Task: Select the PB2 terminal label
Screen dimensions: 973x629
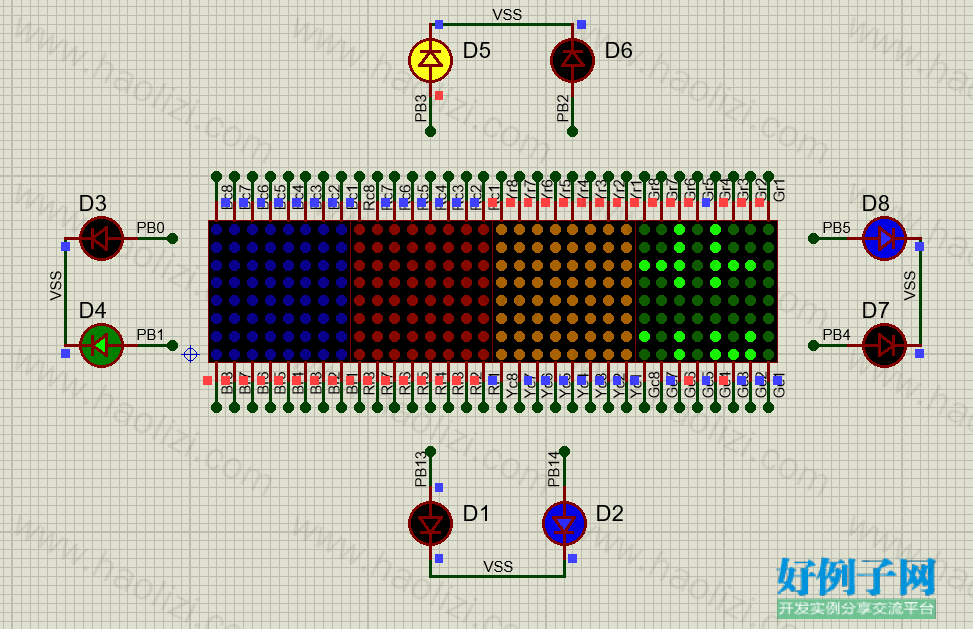Action: coord(563,108)
